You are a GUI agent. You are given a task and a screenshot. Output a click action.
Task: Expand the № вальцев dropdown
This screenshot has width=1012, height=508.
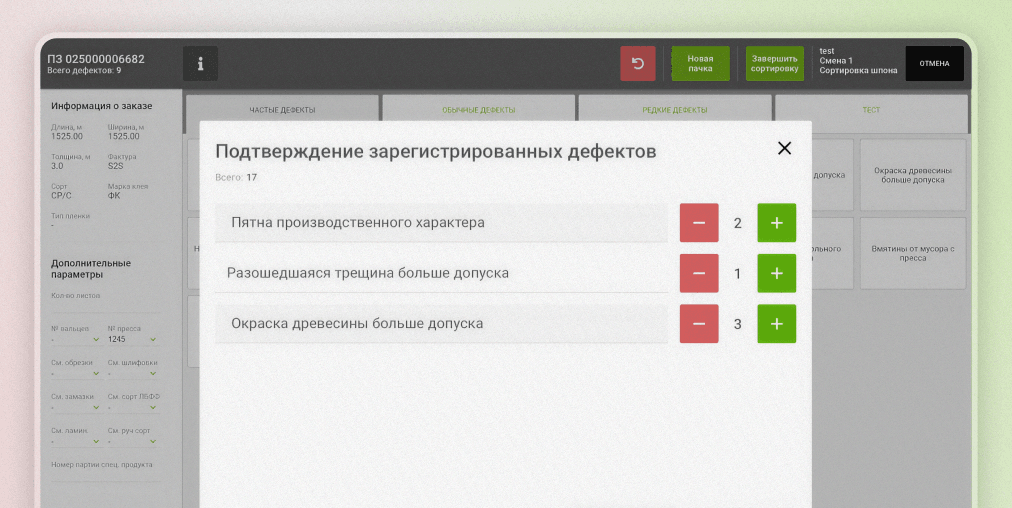coord(76,339)
